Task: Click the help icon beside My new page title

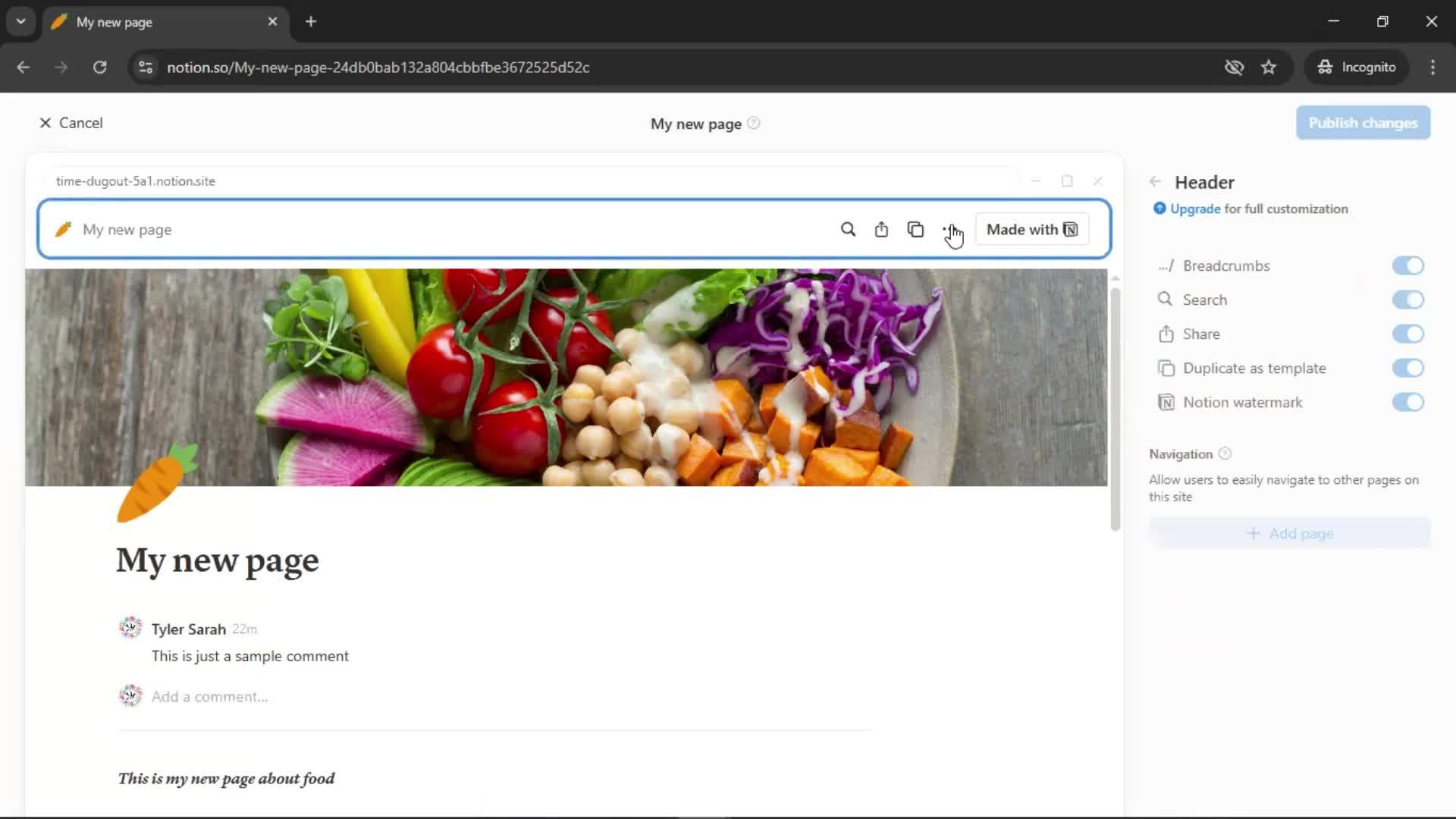Action: click(753, 124)
